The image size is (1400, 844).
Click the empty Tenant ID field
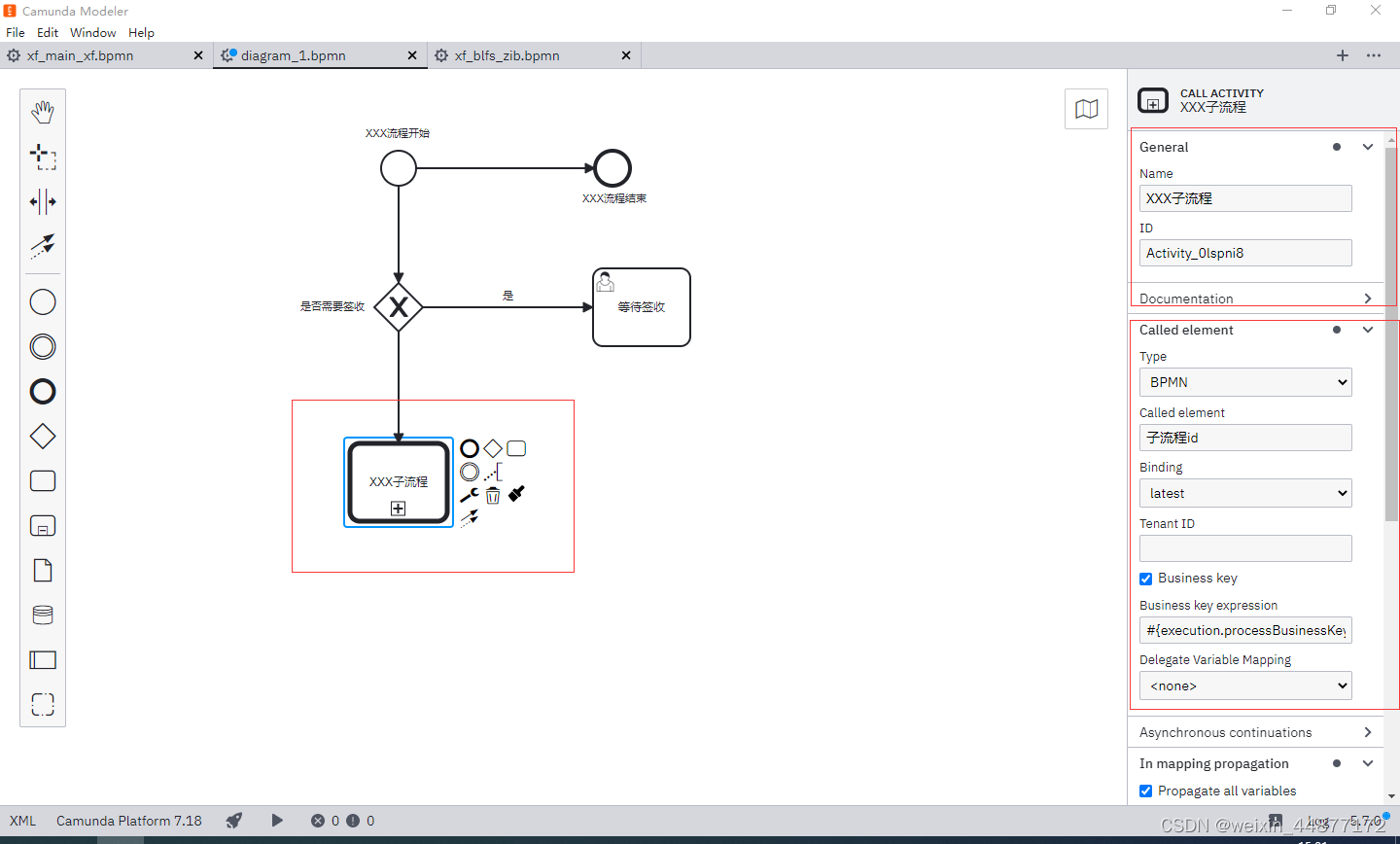[1245, 548]
